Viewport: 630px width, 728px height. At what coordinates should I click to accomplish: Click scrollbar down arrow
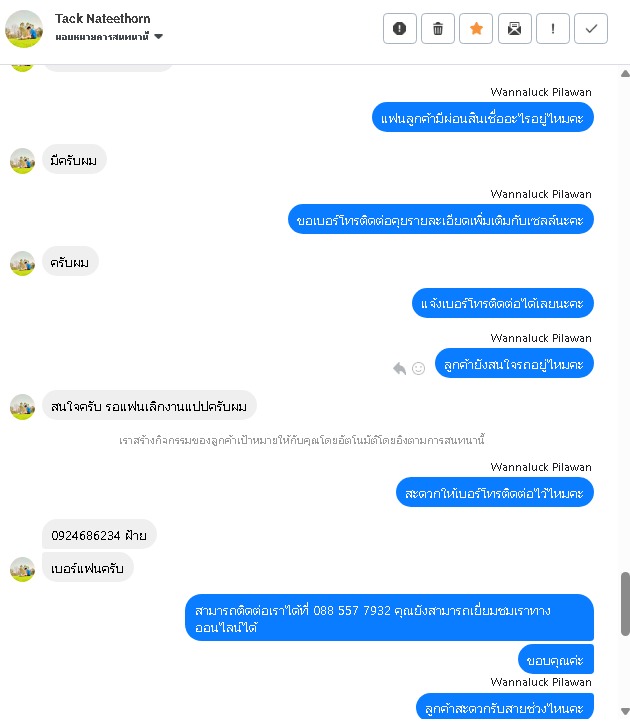click(x=625, y=711)
